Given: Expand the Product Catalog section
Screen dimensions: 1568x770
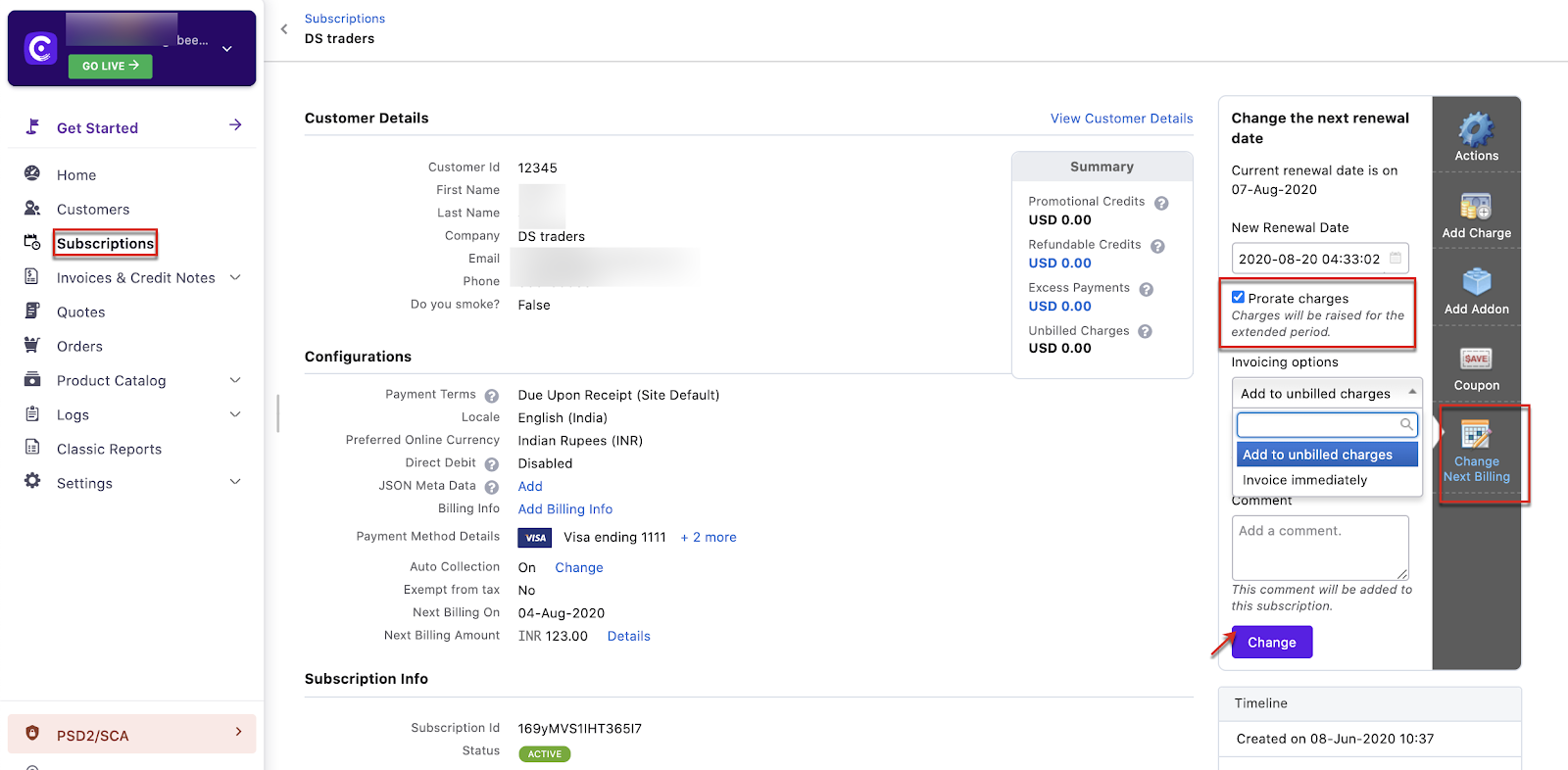Looking at the screenshot, I should coord(235,381).
